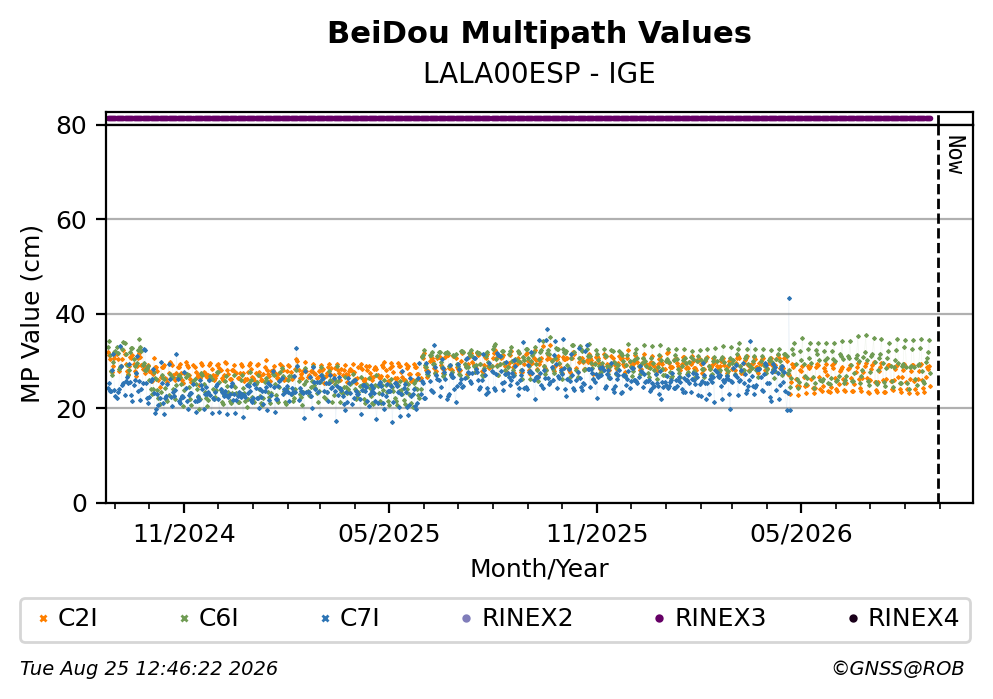Click the RINEX2 legend dot

point(467,619)
